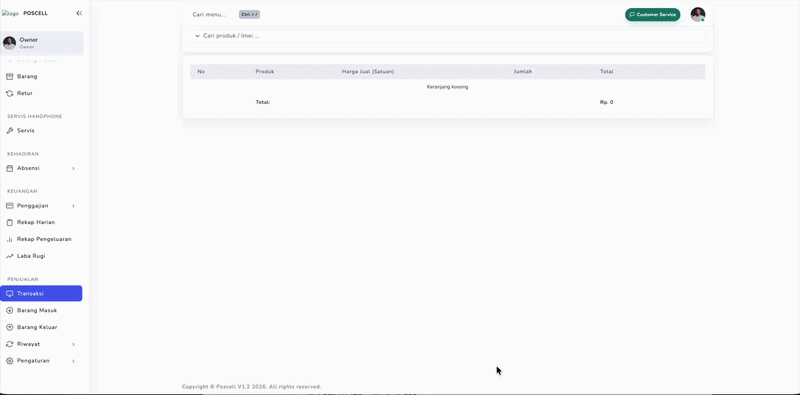The image size is (800, 395).
Task: Click the Ctrl + / shortcut badge
Action: 249,14
